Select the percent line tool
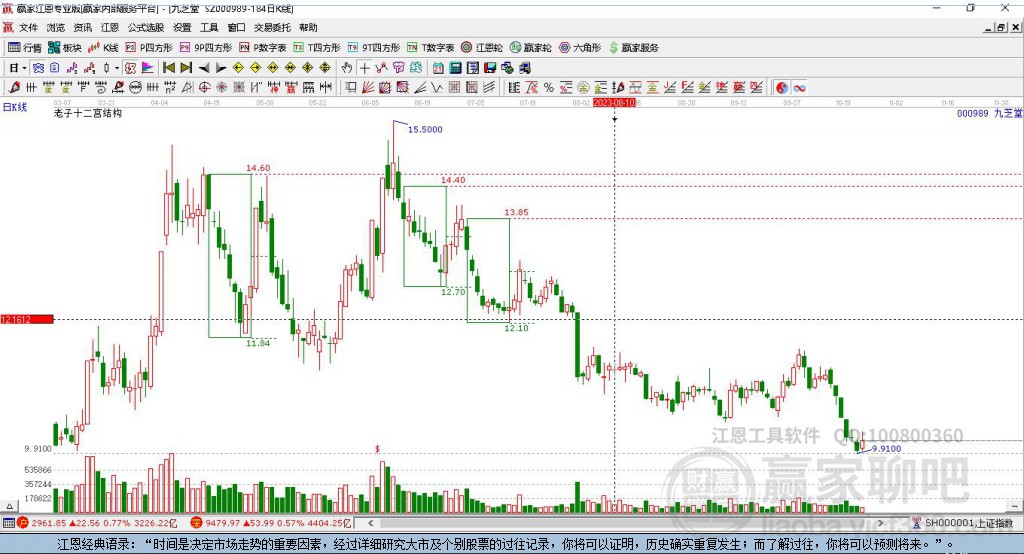This screenshot has height=554, width=1024. (x=549, y=88)
